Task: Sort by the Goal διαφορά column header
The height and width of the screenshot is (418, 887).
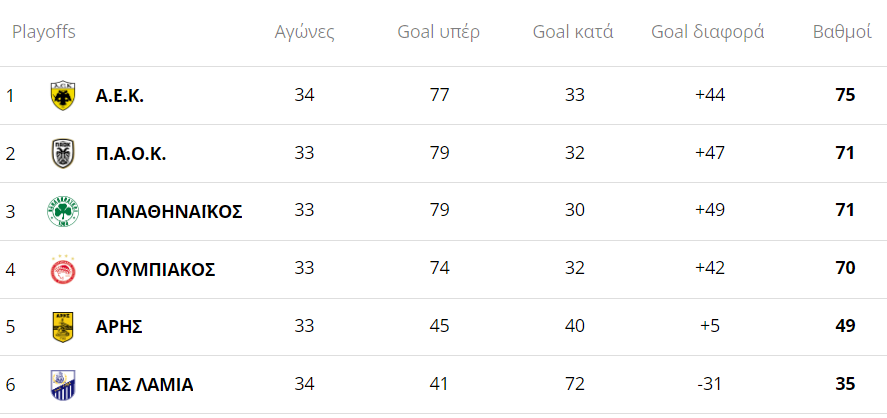Action: click(x=708, y=32)
